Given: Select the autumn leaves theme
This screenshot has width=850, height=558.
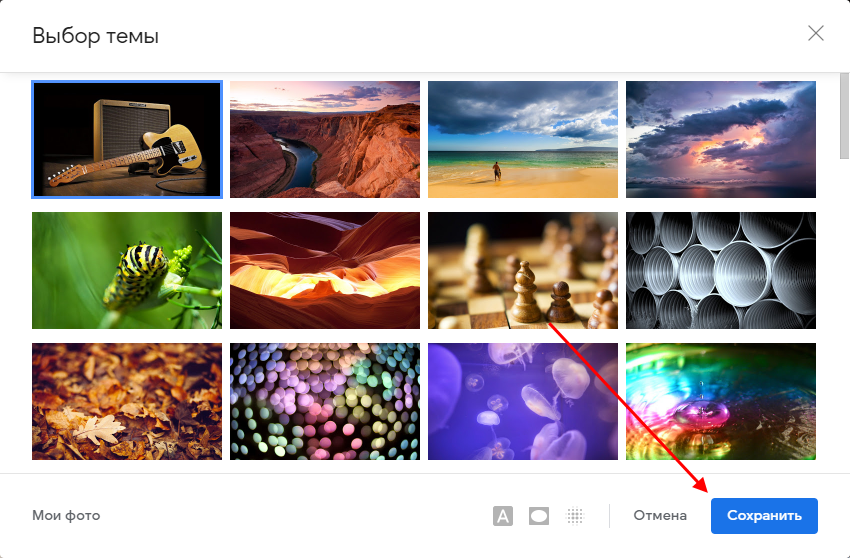Looking at the screenshot, I should pos(127,401).
